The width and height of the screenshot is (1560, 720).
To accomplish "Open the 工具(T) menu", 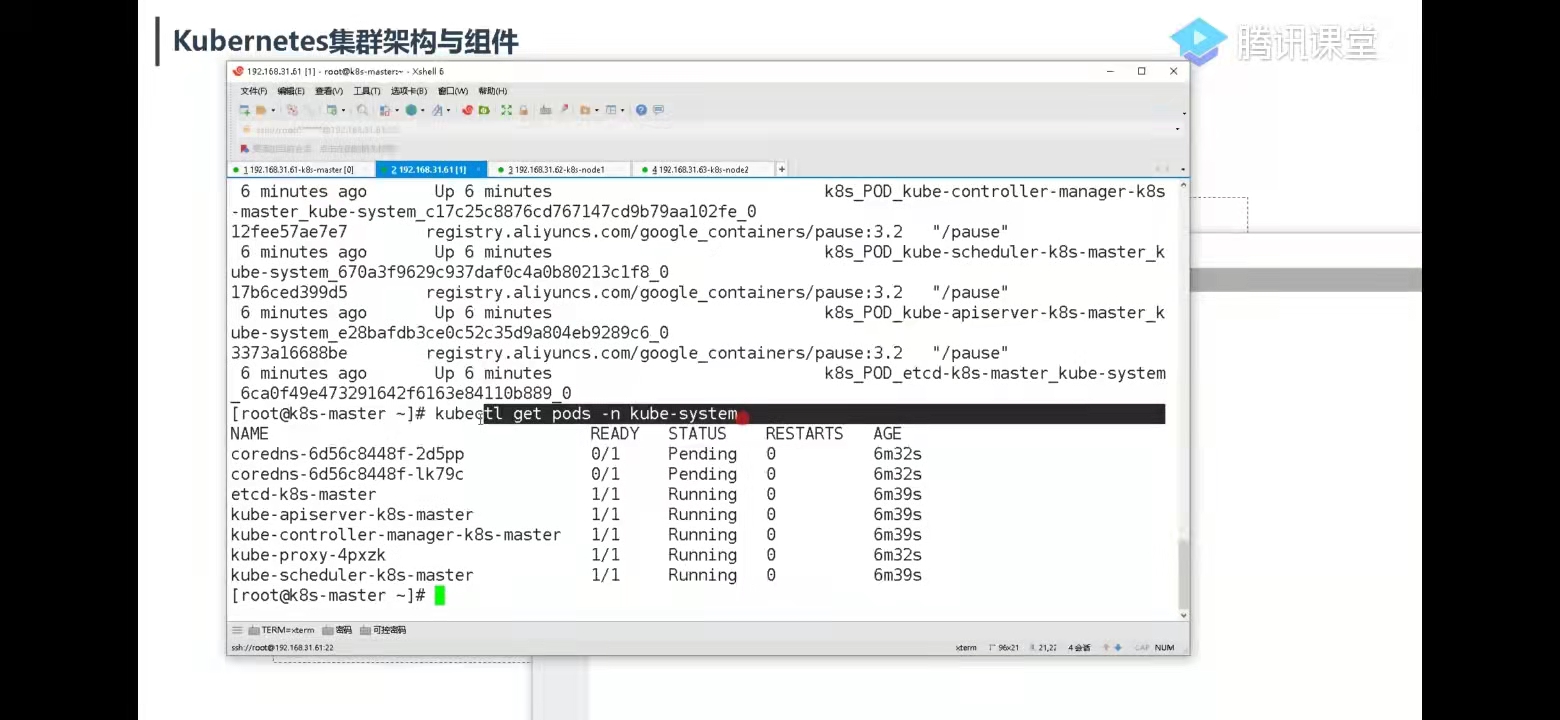I will (367, 91).
